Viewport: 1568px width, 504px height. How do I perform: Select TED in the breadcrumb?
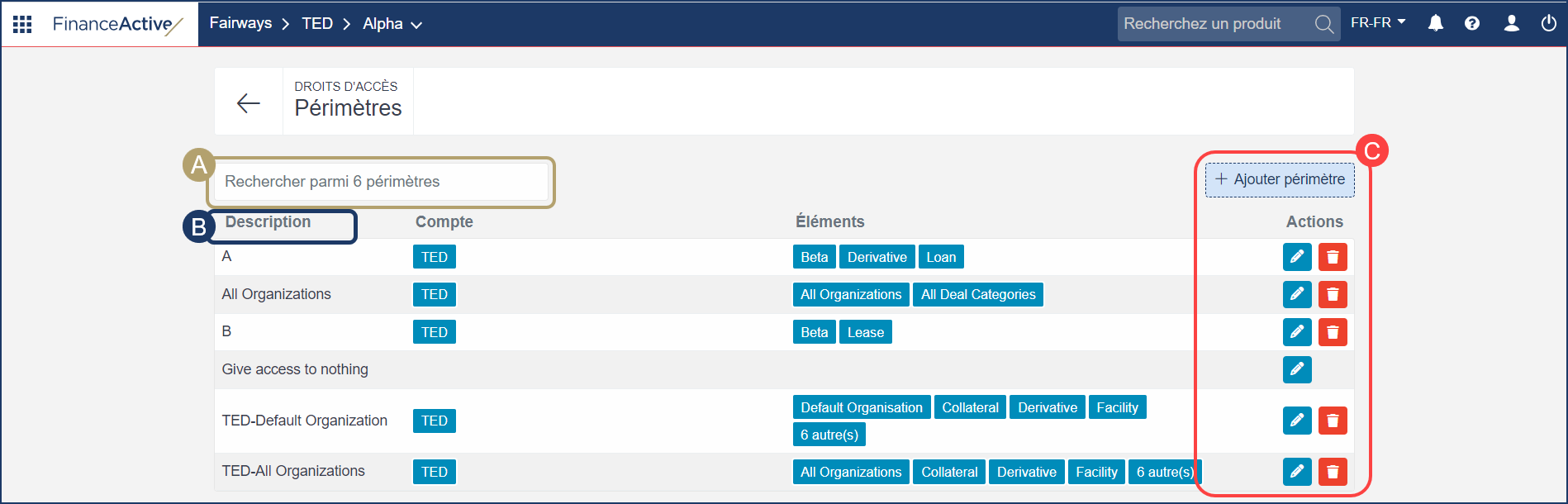(317, 24)
